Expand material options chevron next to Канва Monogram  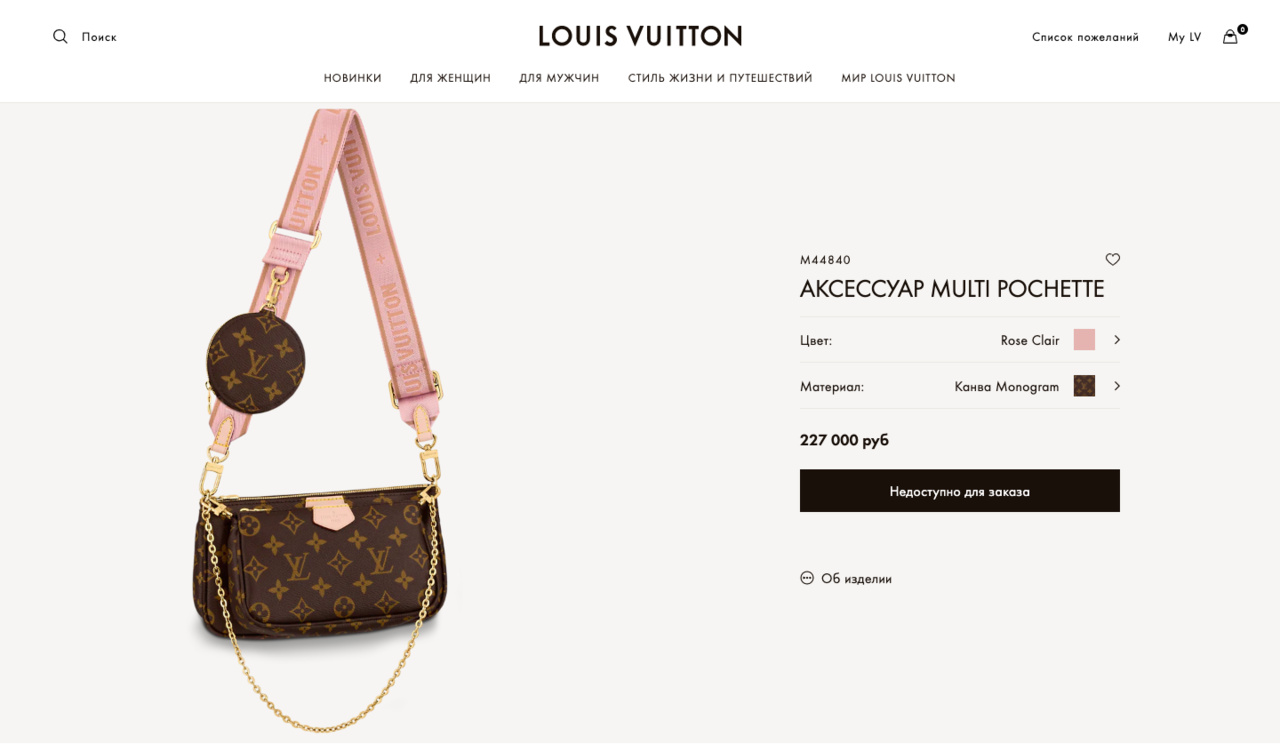tap(1117, 386)
